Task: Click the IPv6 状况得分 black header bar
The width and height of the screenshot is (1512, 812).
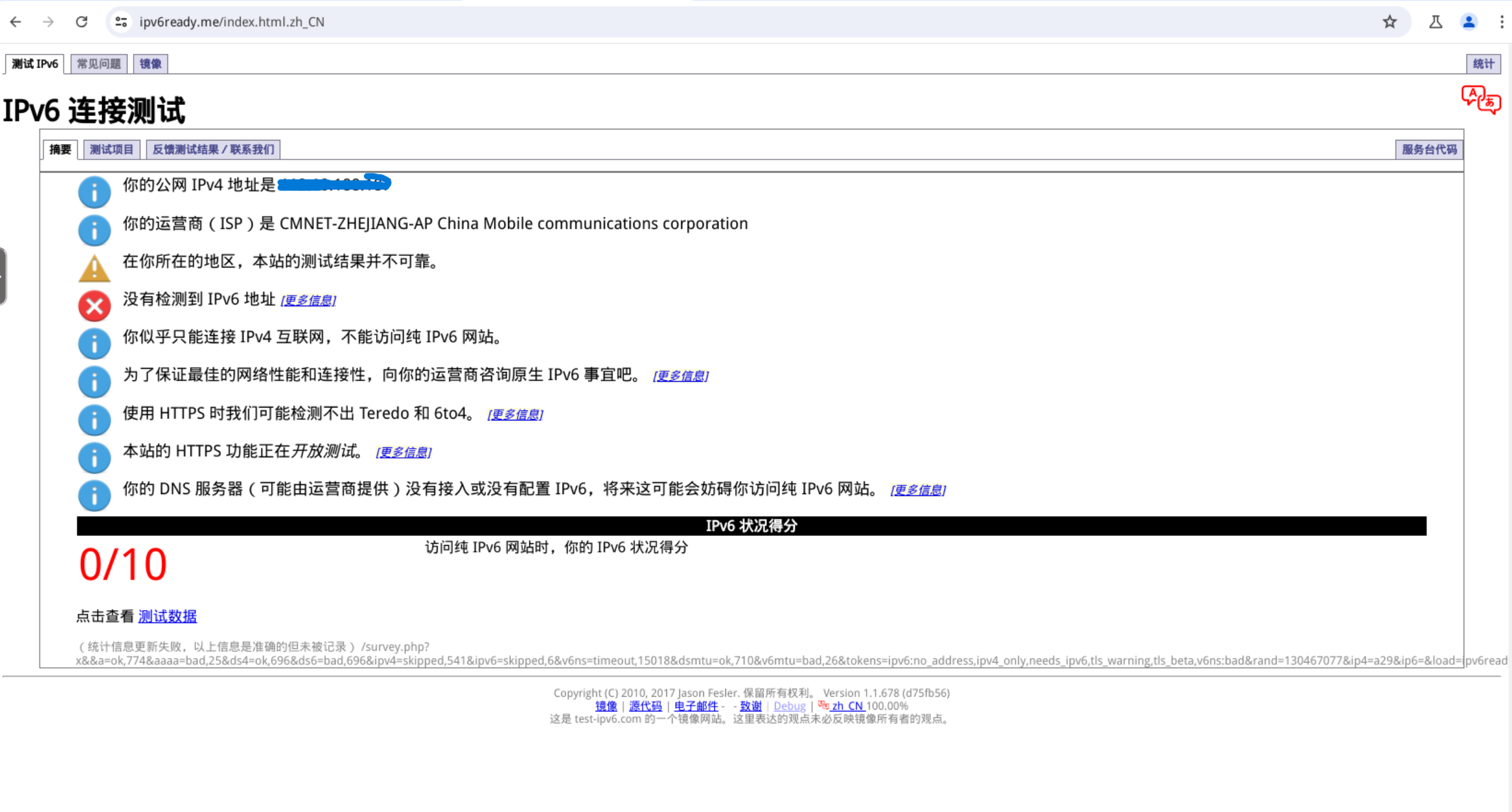Action: (x=751, y=526)
